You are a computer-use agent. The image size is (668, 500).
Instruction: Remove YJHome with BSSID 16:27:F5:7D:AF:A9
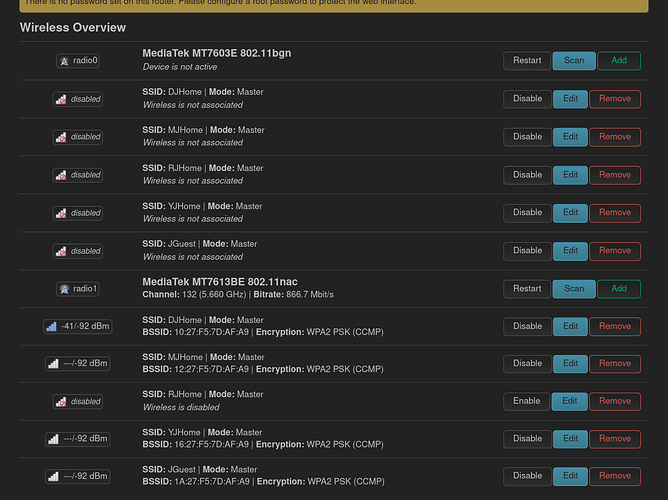click(x=615, y=439)
